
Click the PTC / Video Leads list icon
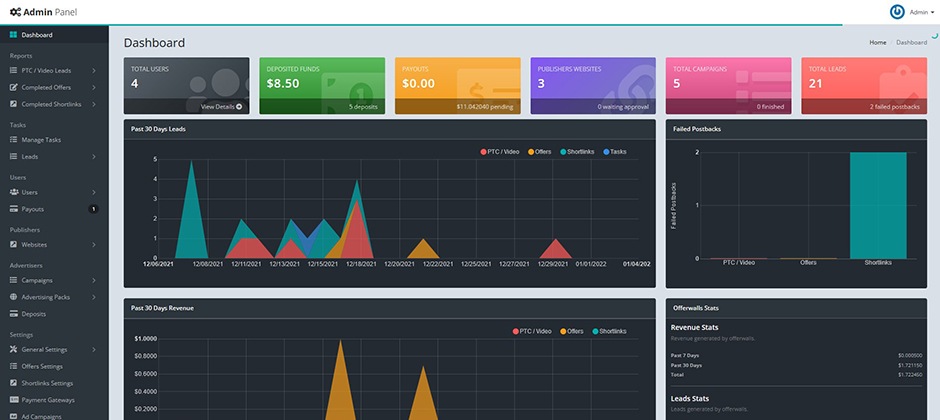(13, 70)
